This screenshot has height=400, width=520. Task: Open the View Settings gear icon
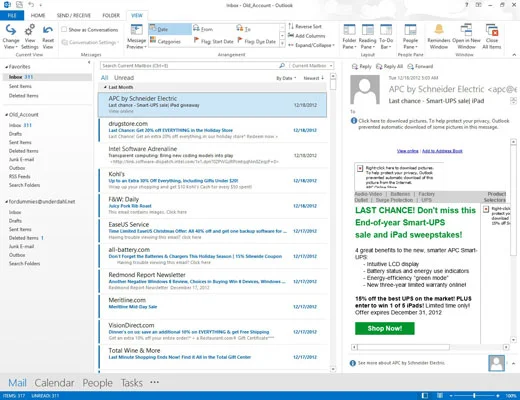pyautogui.click(x=30, y=30)
